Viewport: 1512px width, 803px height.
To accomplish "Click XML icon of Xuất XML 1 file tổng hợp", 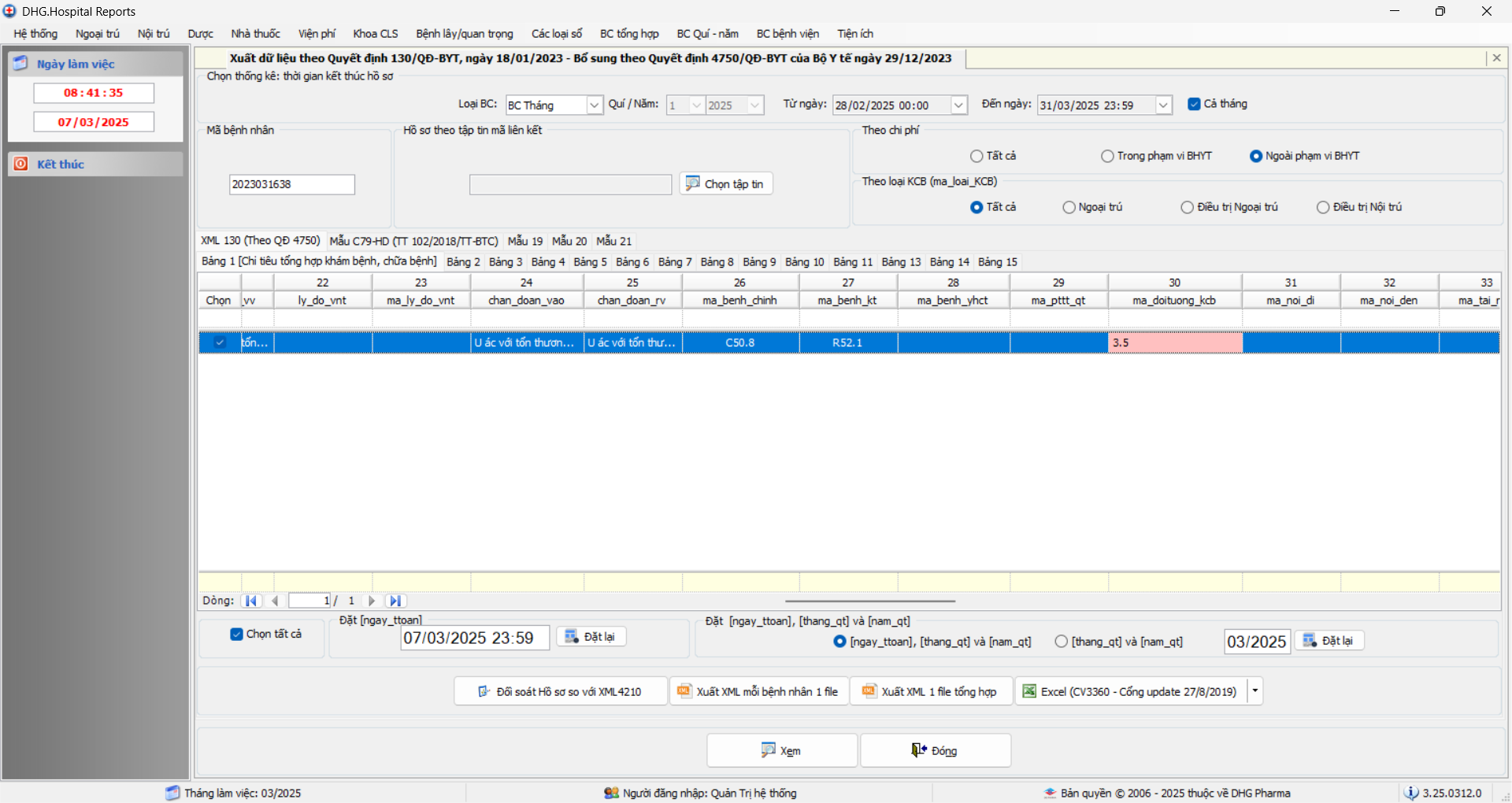I will 869,690.
